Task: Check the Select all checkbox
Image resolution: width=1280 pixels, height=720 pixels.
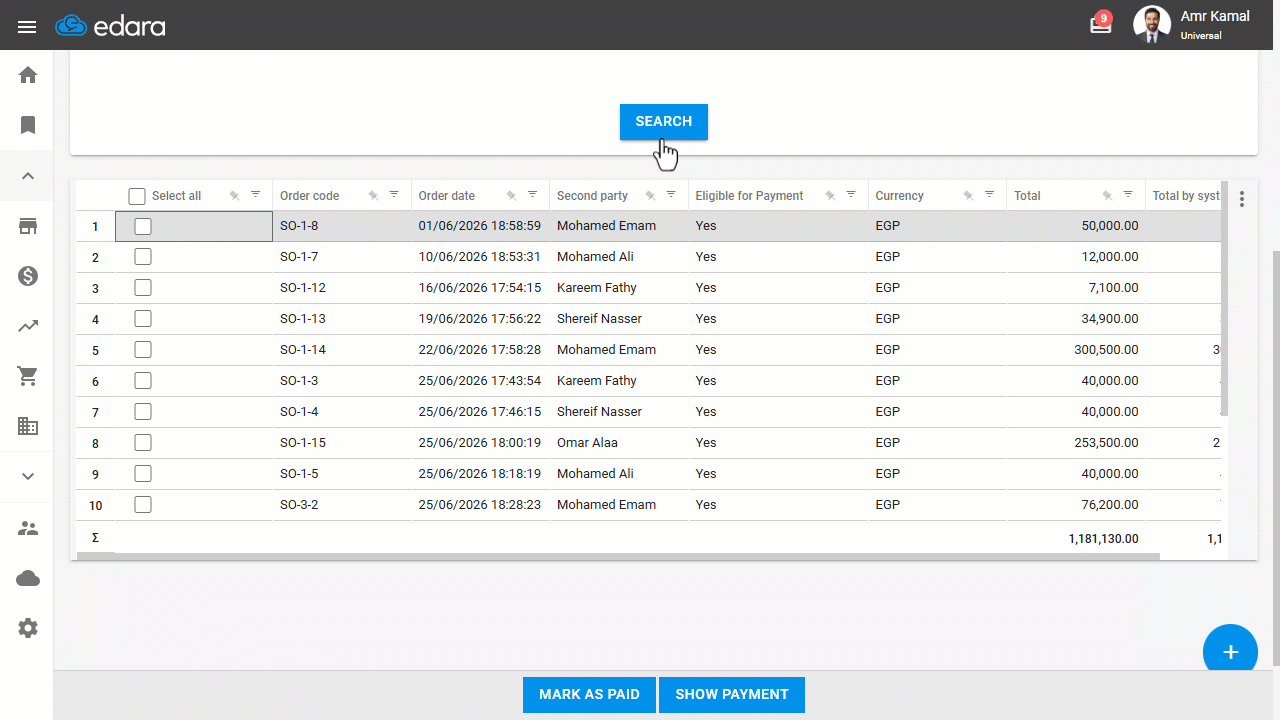Action: click(137, 196)
